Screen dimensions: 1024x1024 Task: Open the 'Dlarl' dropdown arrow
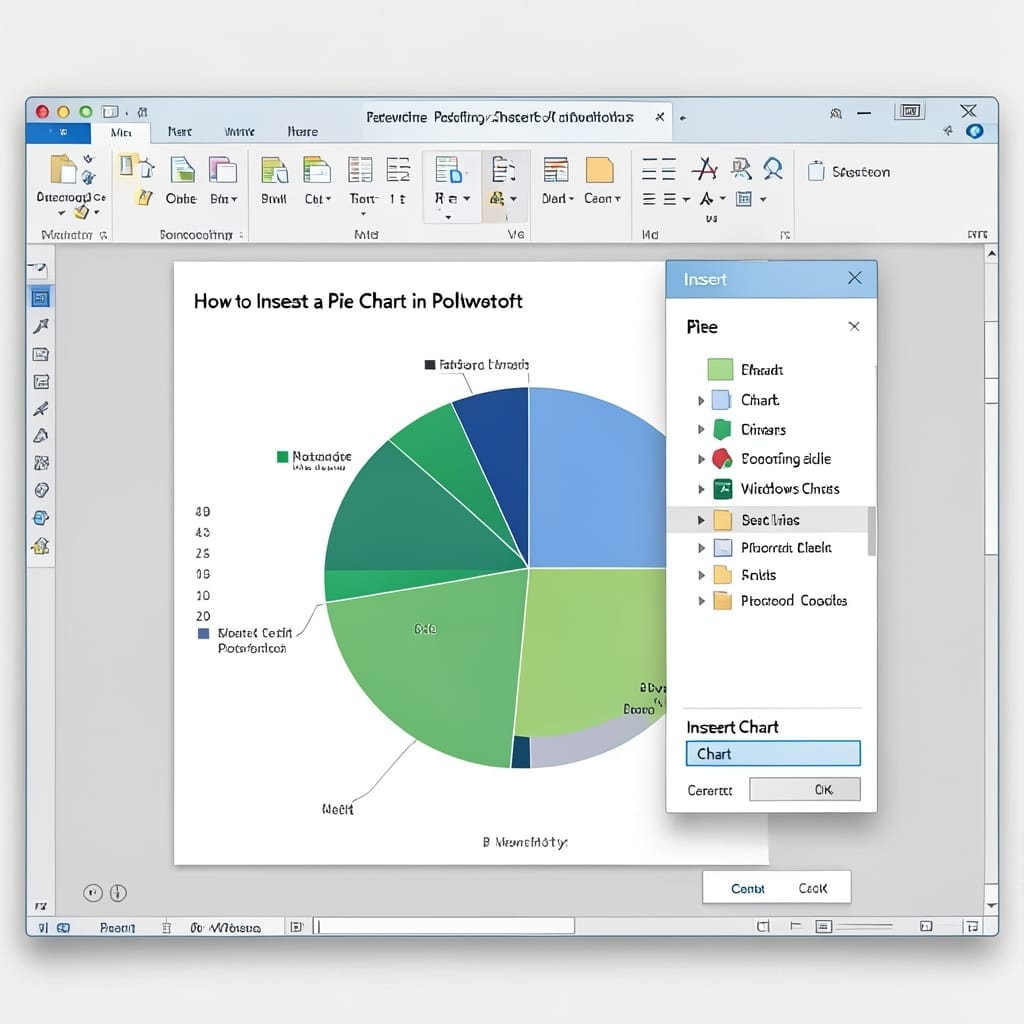coord(571,199)
